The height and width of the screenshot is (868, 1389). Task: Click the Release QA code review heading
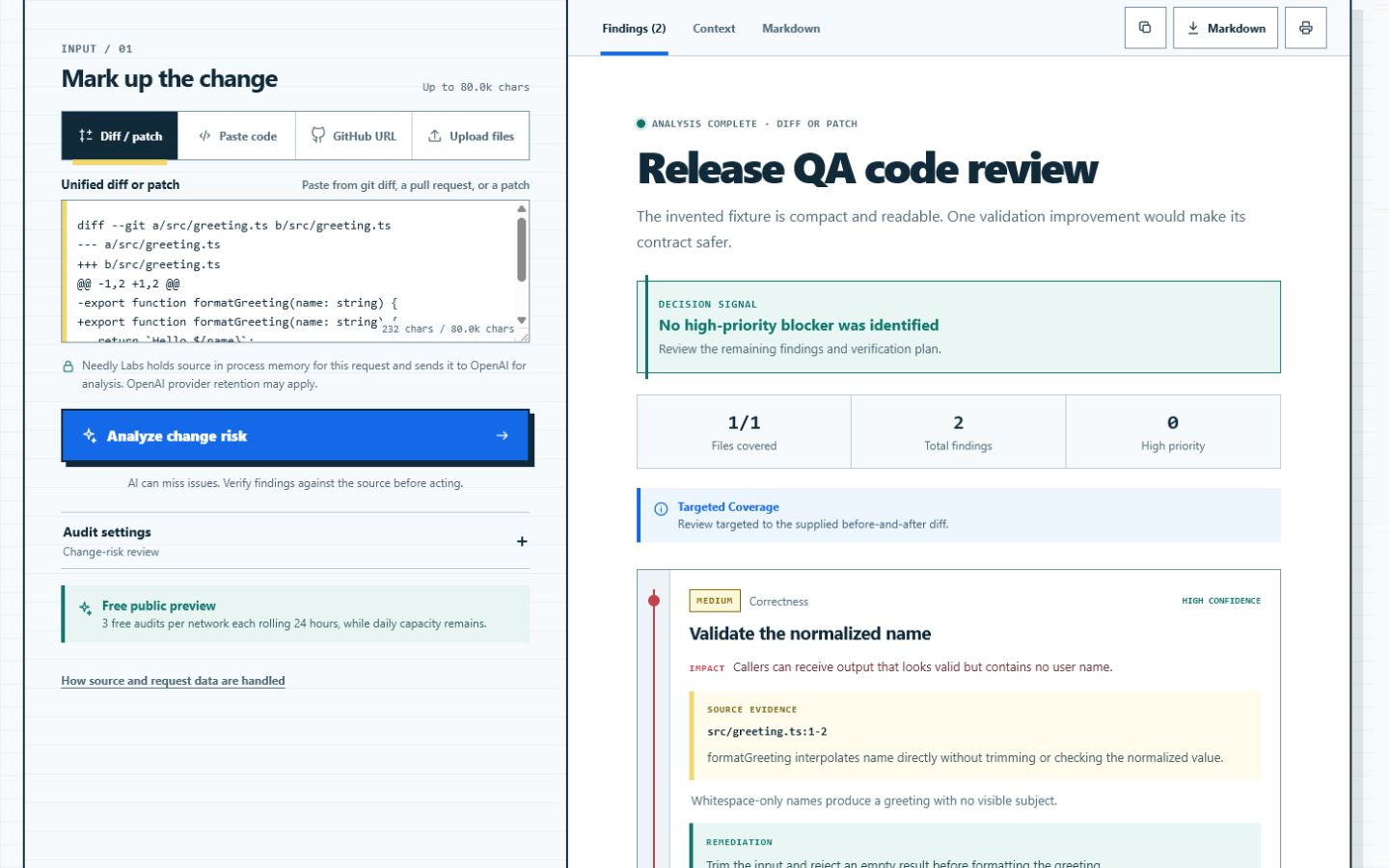pyautogui.click(x=867, y=169)
